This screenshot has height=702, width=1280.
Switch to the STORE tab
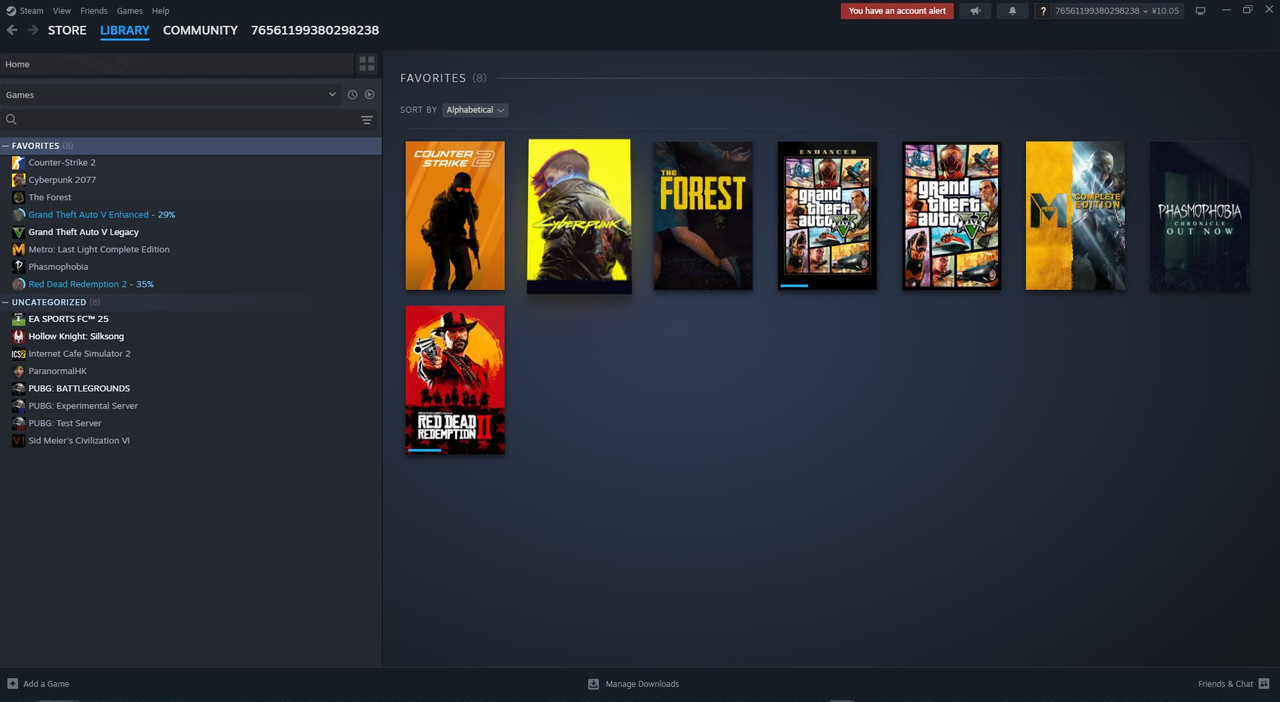click(x=67, y=30)
